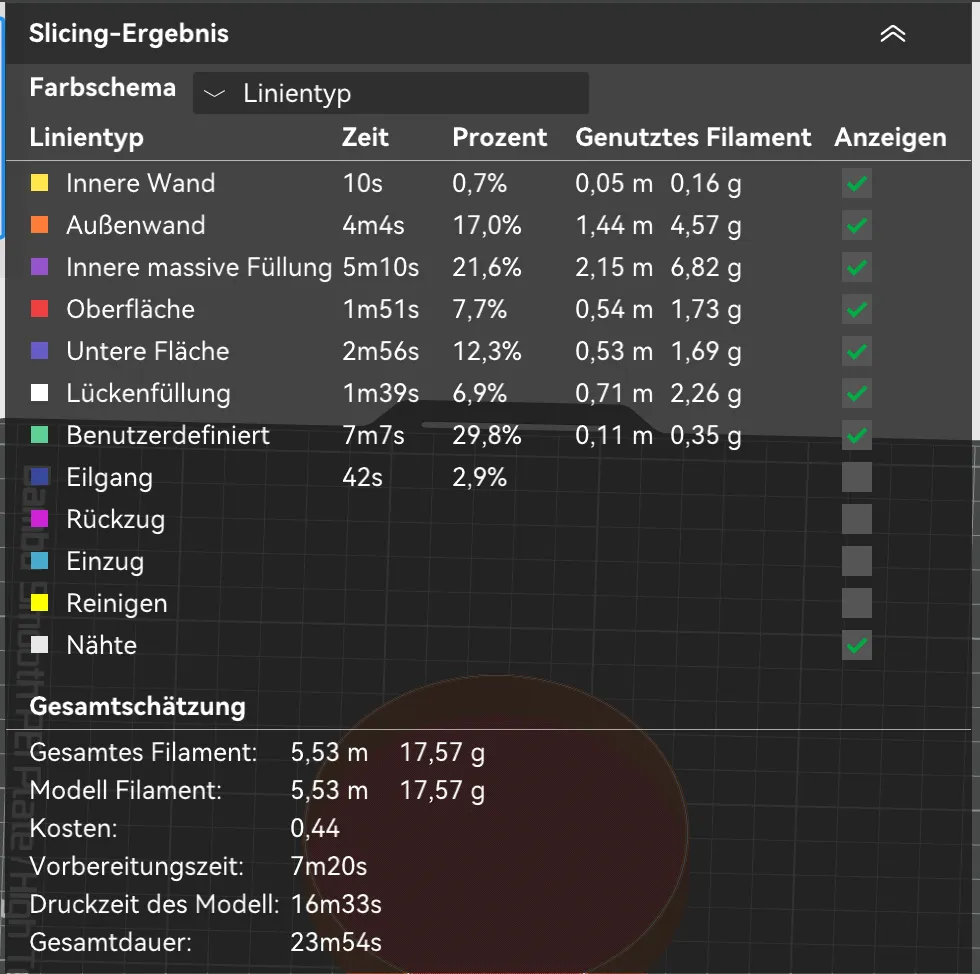Click the 6,82 g filament weight value

tap(706, 268)
